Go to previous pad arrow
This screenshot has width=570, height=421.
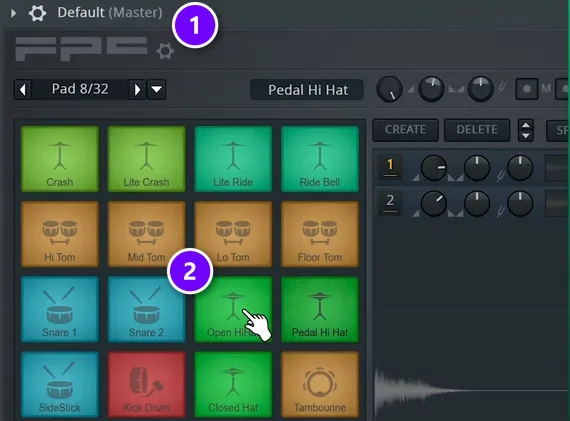click(x=23, y=89)
